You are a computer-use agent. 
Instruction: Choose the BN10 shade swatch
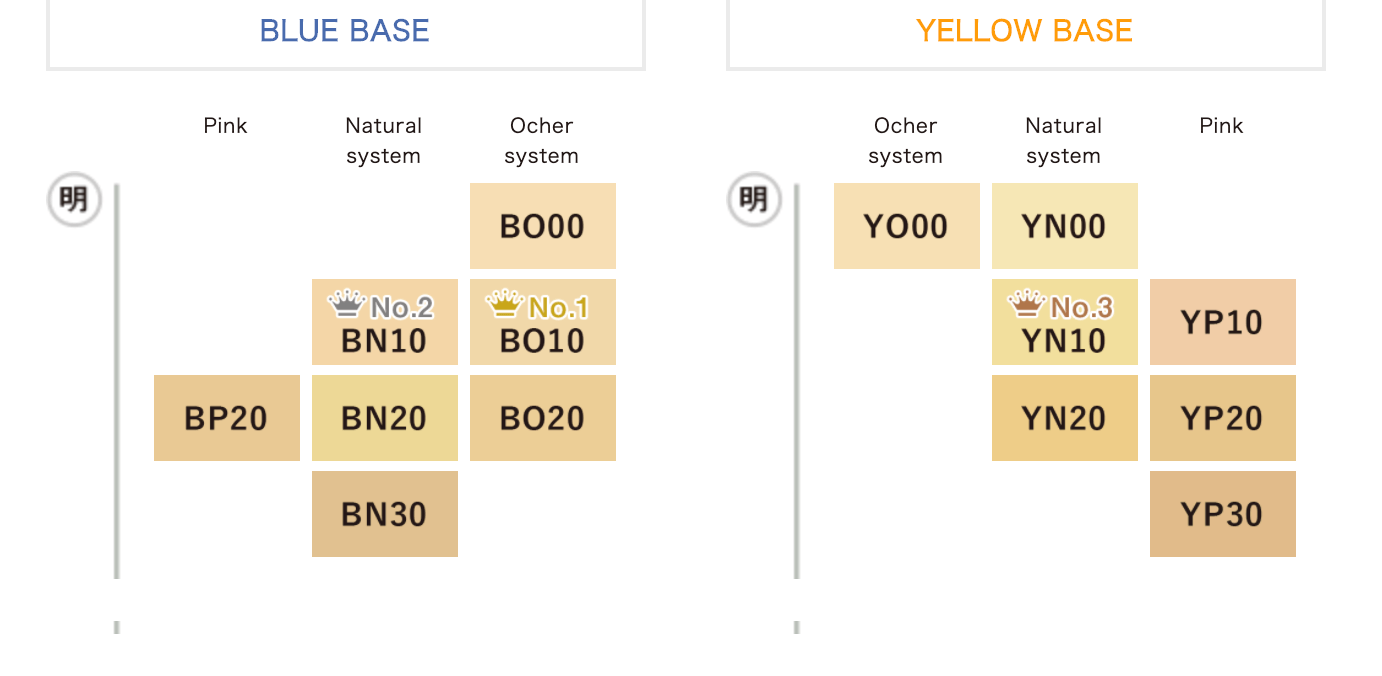384,322
